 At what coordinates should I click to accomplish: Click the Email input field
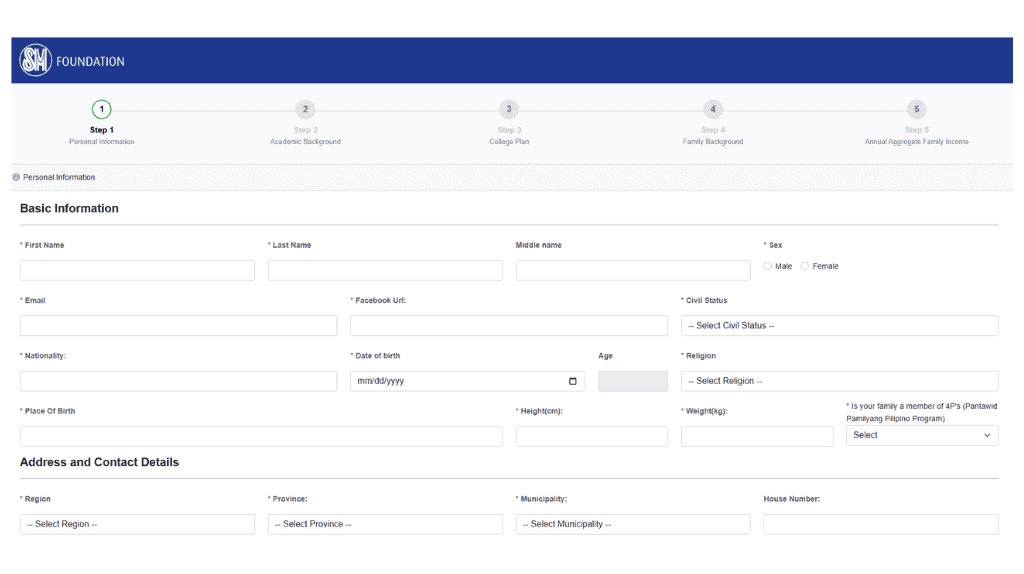pyautogui.click(x=178, y=326)
